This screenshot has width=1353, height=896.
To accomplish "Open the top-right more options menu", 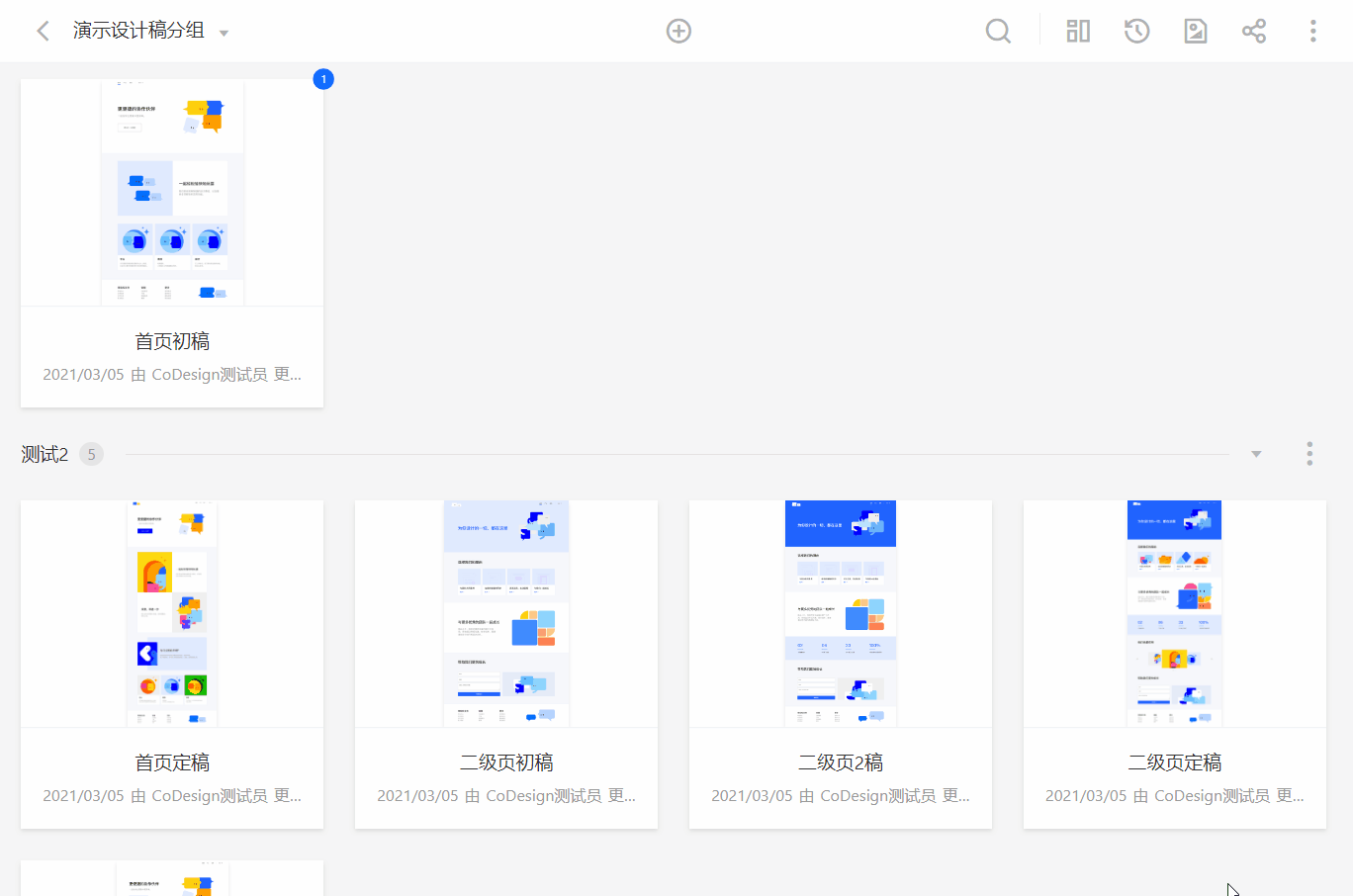I will click(x=1312, y=31).
